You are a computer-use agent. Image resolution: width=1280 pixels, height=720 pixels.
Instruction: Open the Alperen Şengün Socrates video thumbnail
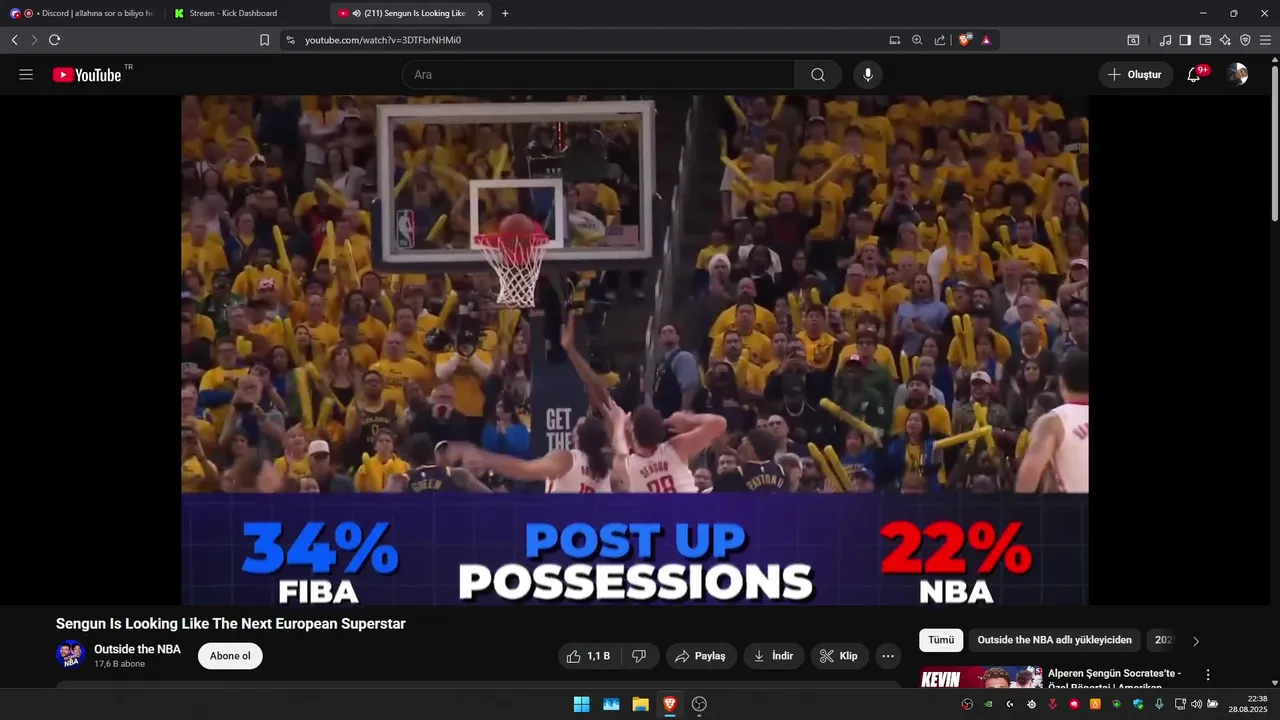981,677
